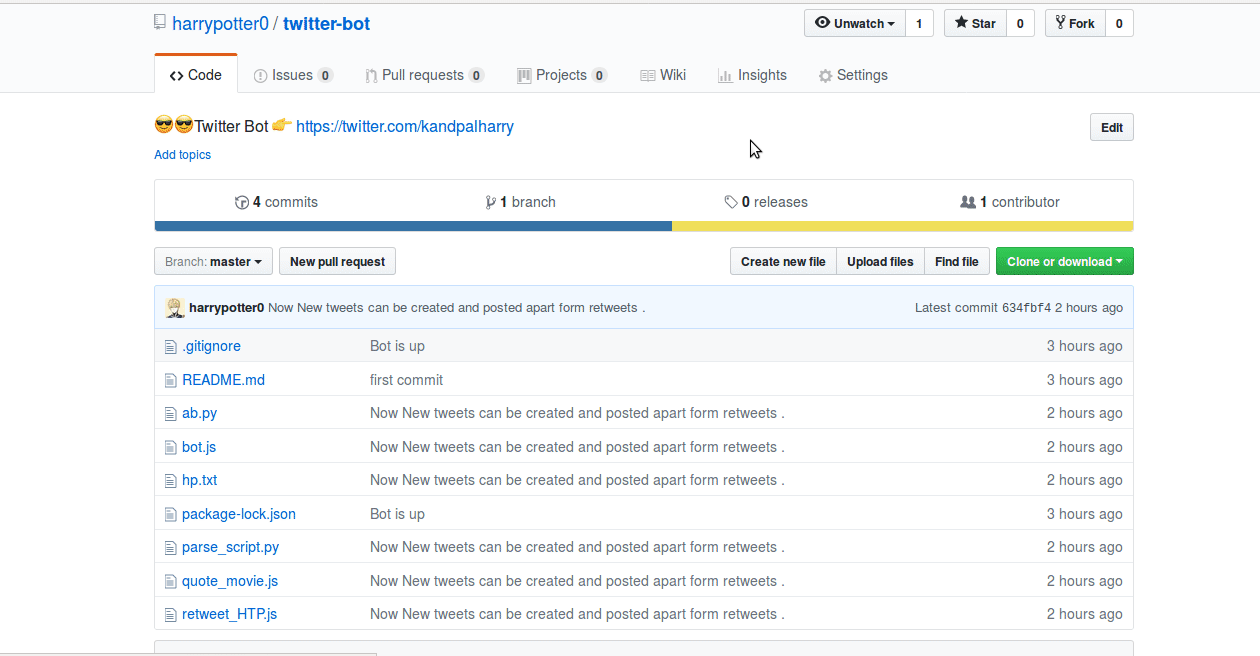Click the language breakdown color bar

pos(644,226)
